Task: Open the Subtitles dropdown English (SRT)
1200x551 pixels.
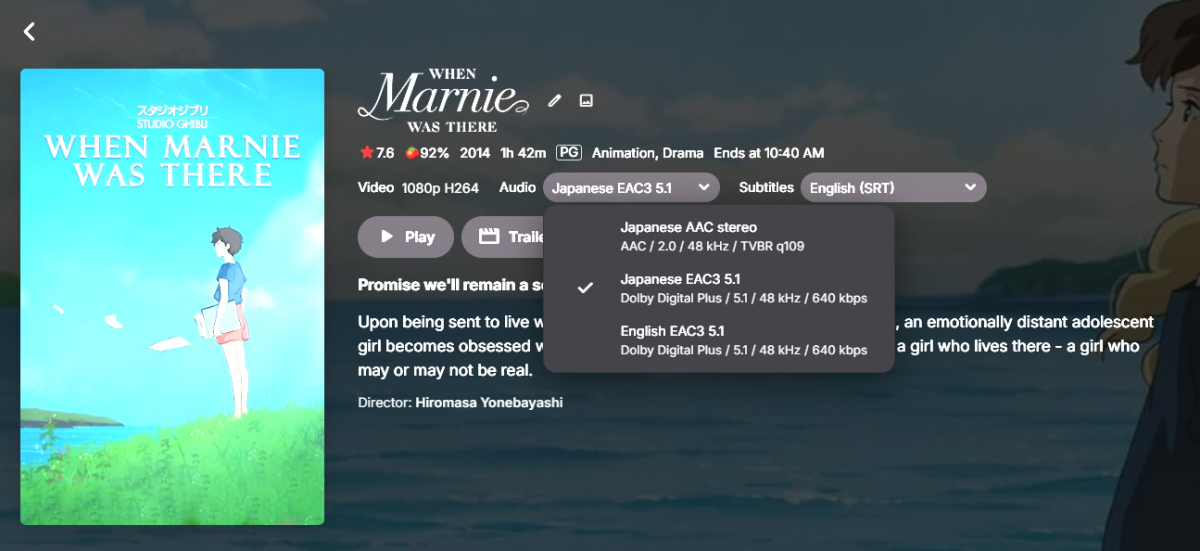Action: point(893,187)
